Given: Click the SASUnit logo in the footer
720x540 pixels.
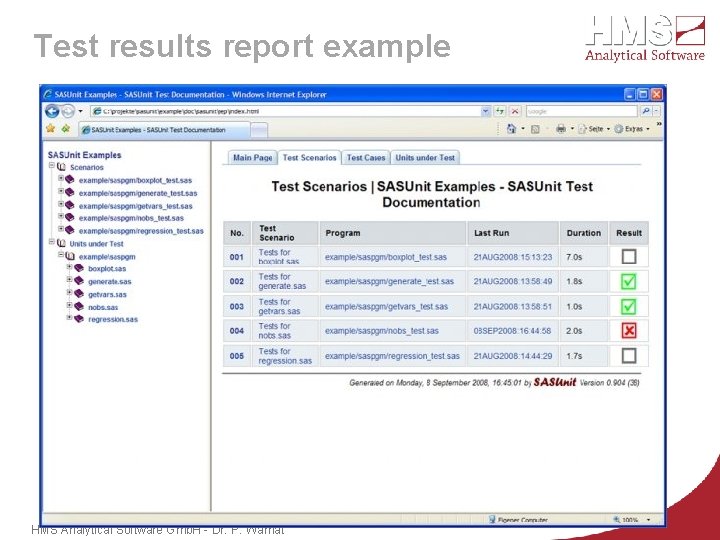Looking at the screenshot, I should tap(555, 382).
